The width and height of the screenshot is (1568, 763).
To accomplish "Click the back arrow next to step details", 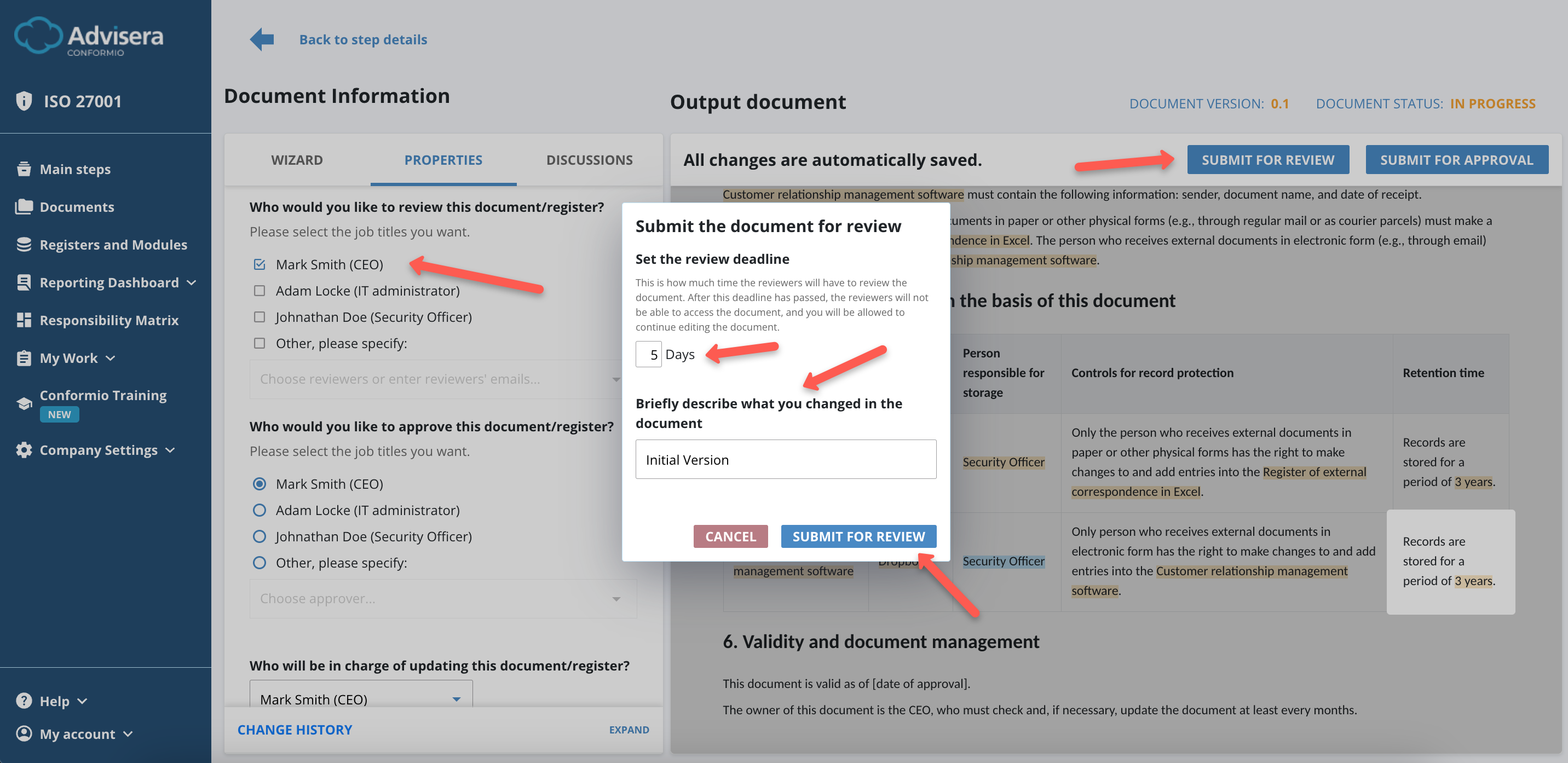I will point(261,38).
